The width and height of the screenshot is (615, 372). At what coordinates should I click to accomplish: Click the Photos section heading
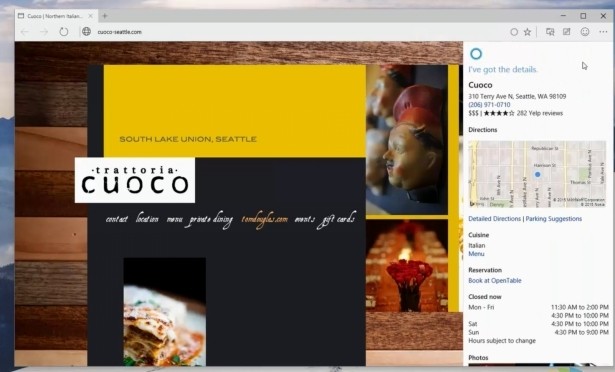478,358
